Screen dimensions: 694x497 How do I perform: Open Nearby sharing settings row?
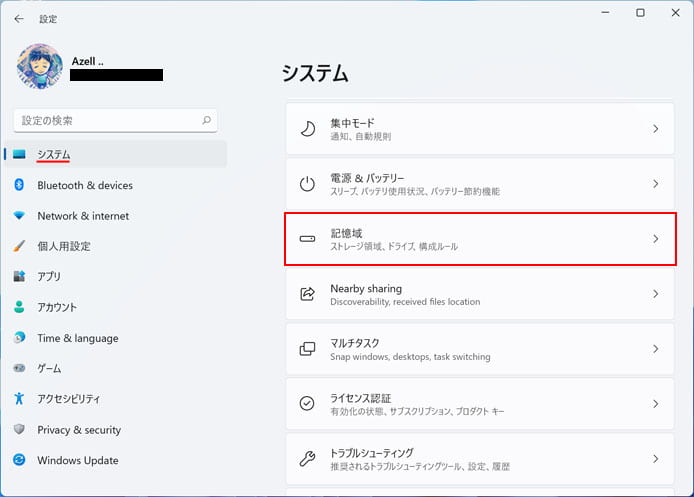tap(480, 294)
